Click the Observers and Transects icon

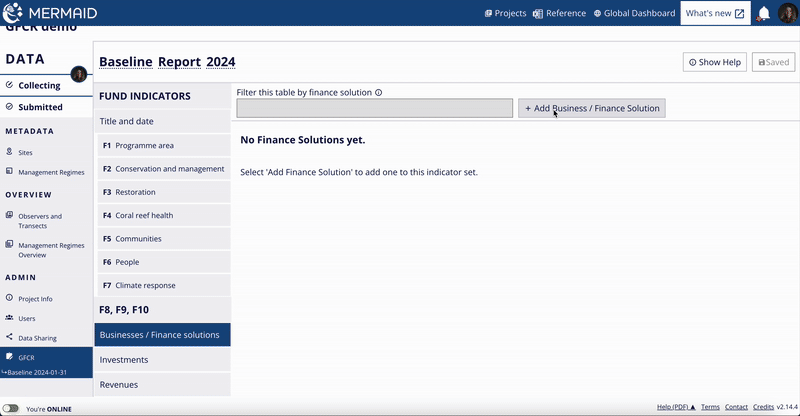click(9, 215)
